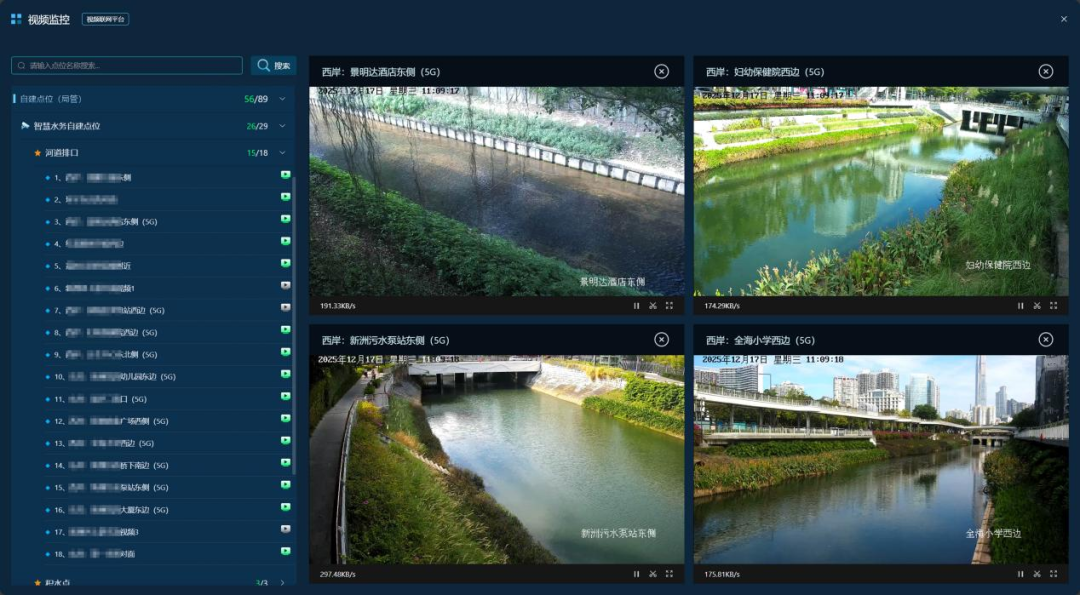Pause the 景明达酒店东侧 video stream
The height and width of the screenshot is (595, 1080).
click(x=636, y=306)
